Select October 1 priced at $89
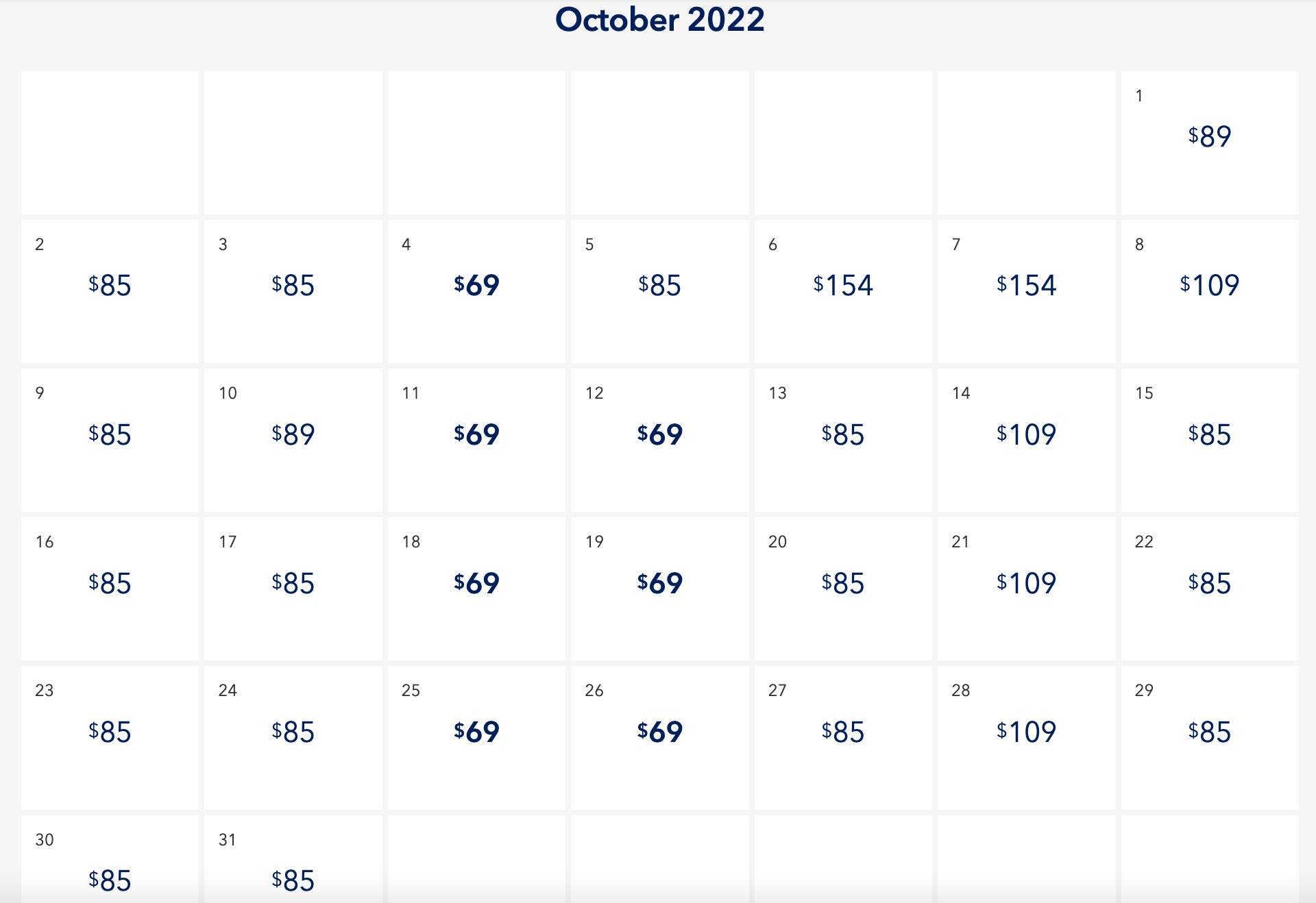Viewport: 1316px width, 903px height. click(1209, 136)
